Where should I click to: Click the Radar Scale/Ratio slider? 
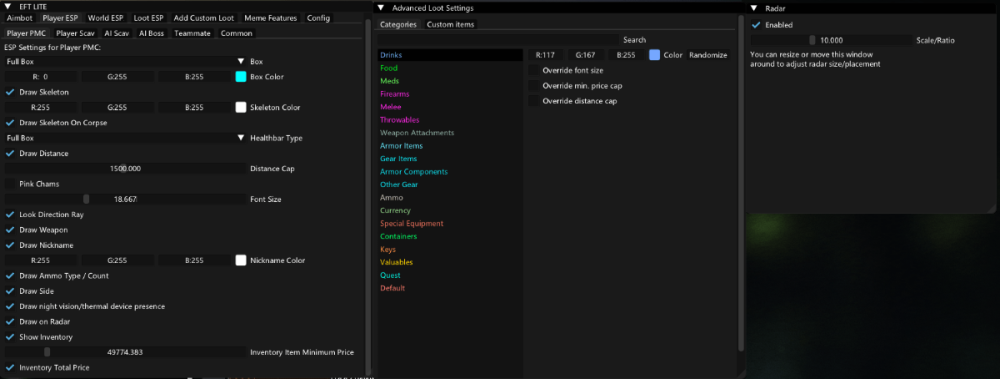tap(832, 40)
